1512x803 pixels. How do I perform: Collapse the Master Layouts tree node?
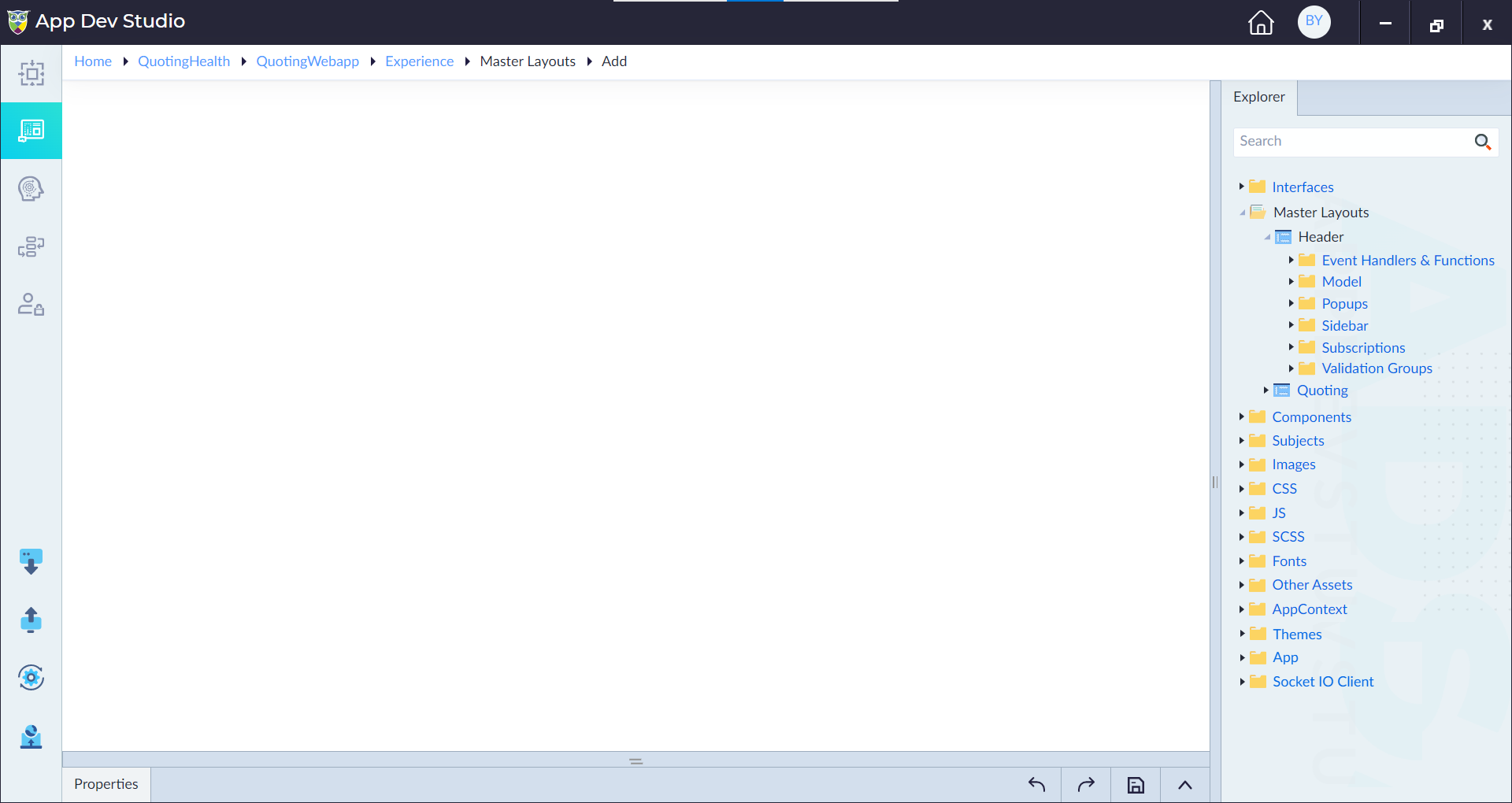[1243, 213]
